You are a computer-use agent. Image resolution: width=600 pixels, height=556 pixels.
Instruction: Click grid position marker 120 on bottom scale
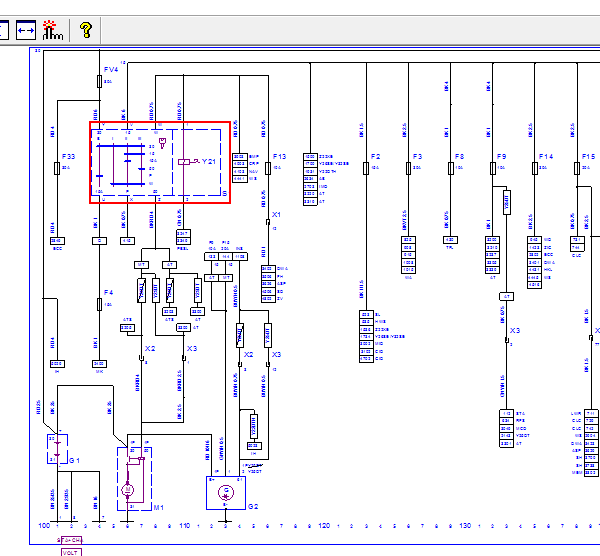[324, 526]
